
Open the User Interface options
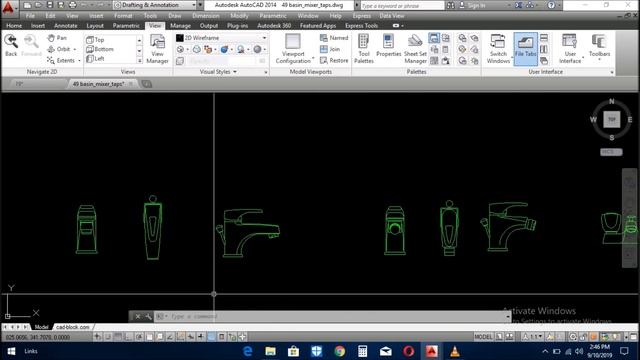coord(570,49)
